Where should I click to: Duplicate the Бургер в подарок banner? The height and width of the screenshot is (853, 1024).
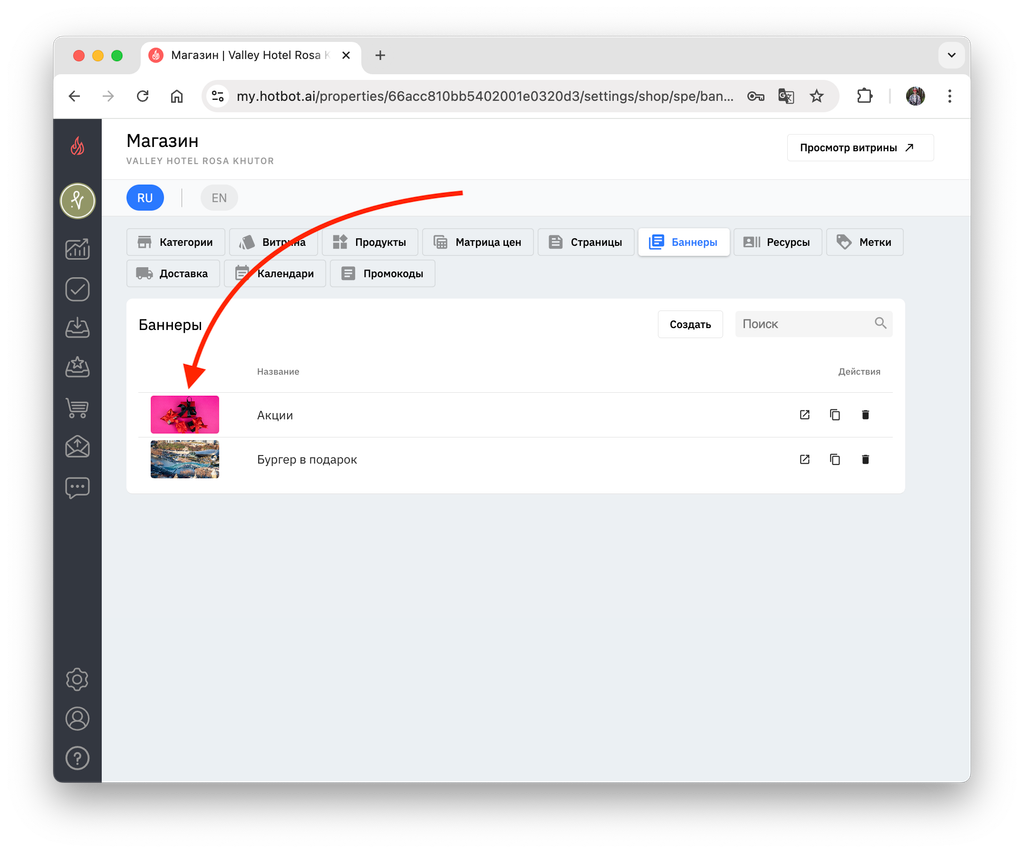pyautogui.click(x=835, y=460)
